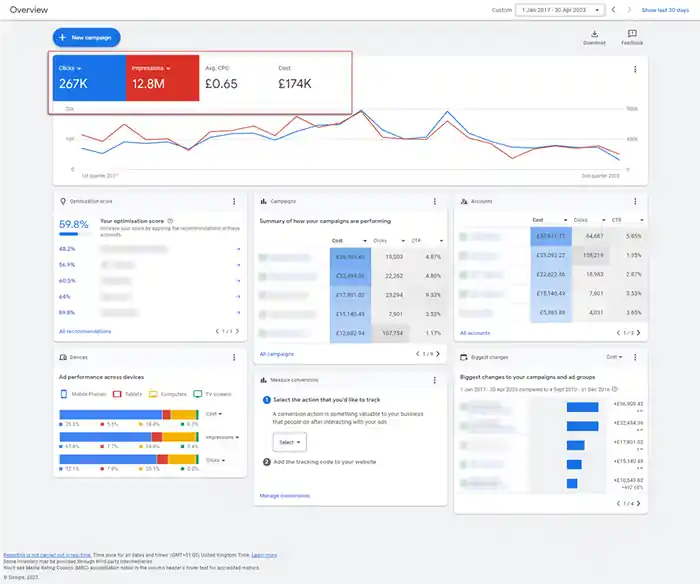Click Manage conversions link

tap(285, 496)
